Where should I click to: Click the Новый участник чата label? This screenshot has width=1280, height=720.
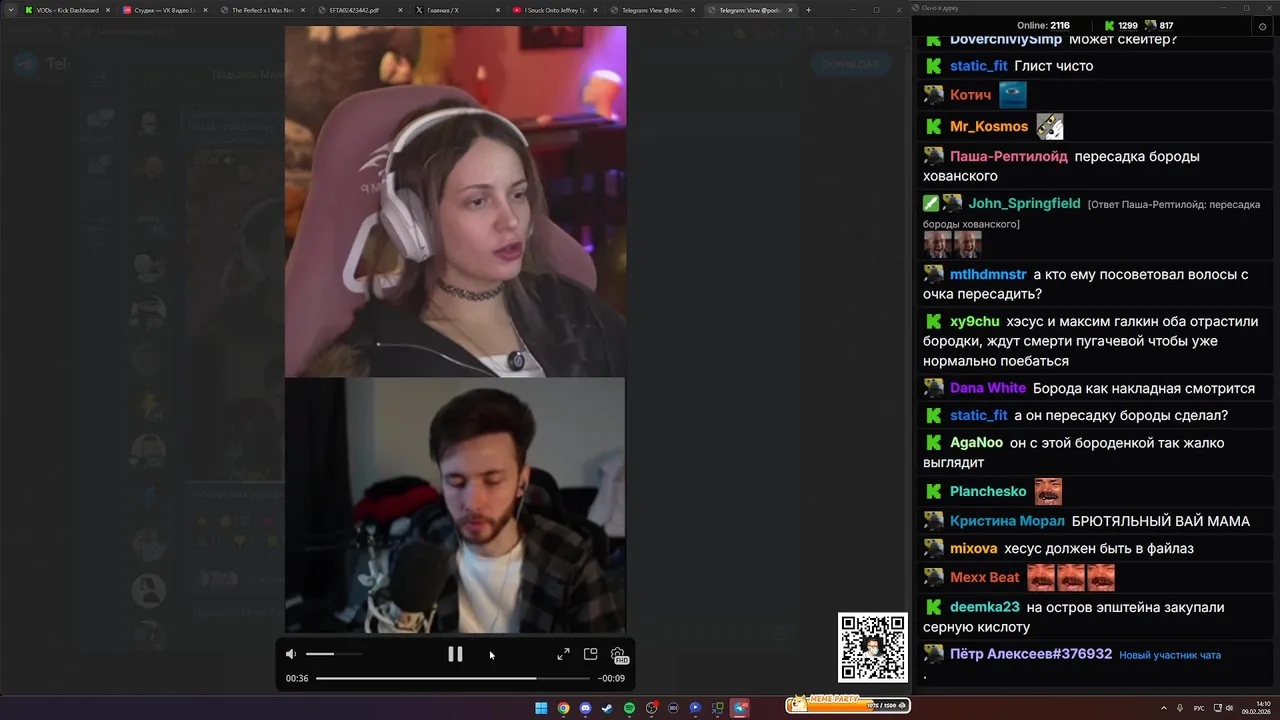(1170, 655)
